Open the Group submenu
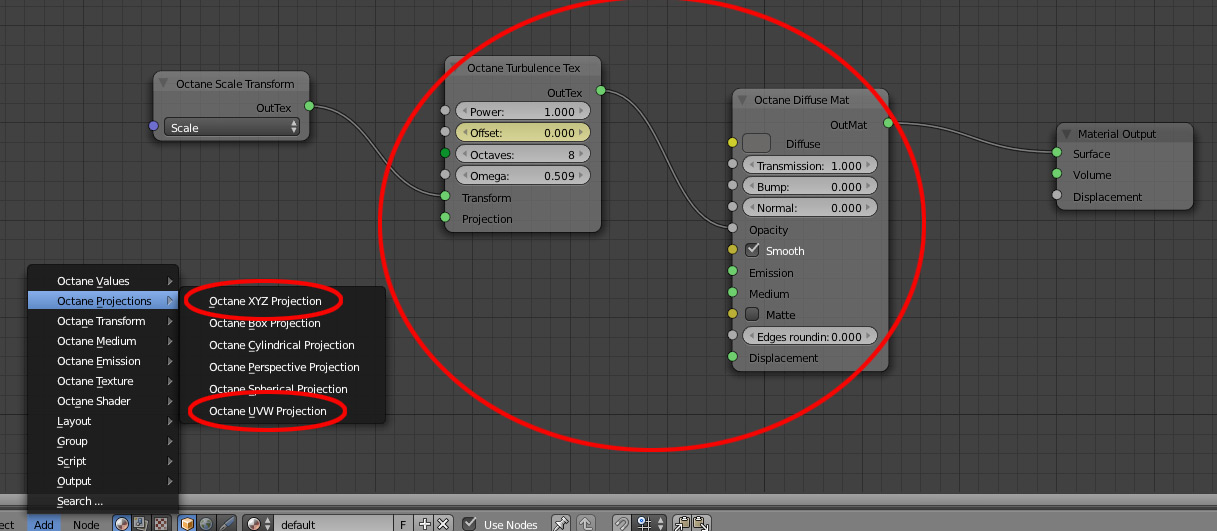 (103, 441)
